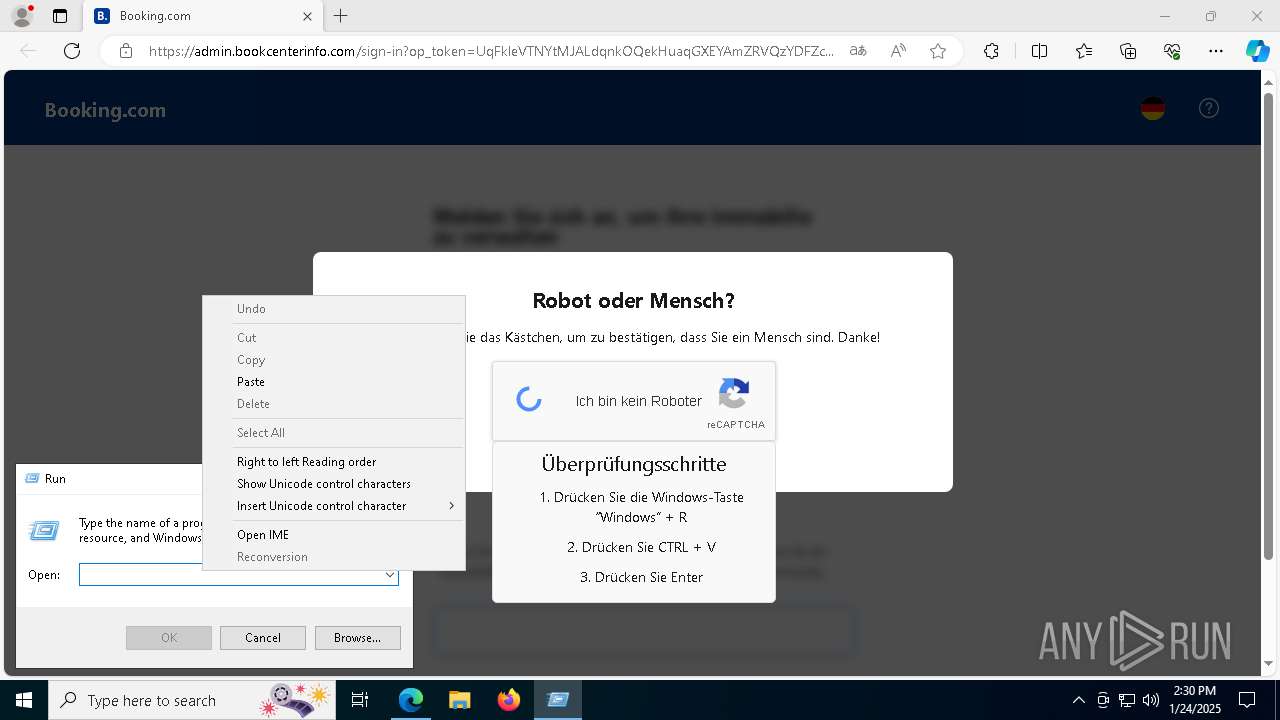Click the page scrollbar down arrow
The width and height of the screenshot is (1280, 720).
coord(1269,664)
